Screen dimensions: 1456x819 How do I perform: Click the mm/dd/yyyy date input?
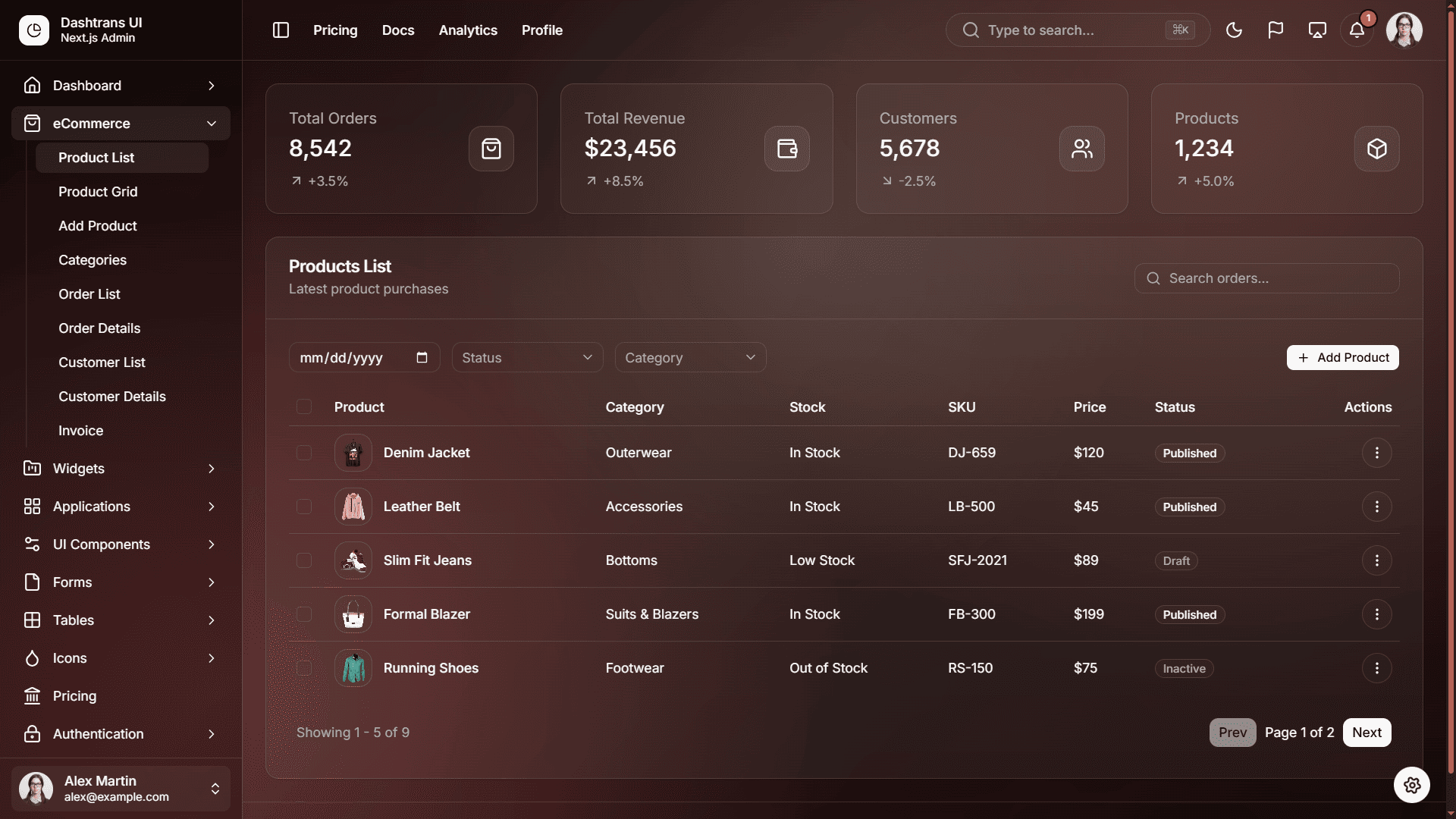coord(364,357)
